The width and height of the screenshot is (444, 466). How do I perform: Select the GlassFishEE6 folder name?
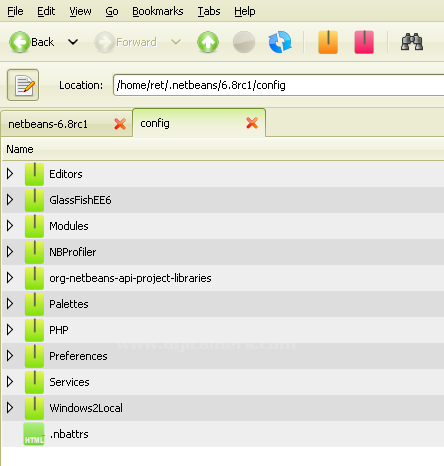tap(80, 200)
